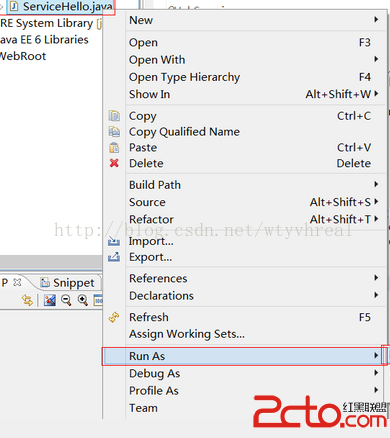Click the Ctrl+V shortcut text
Viewport: 390px width, 438px height.
point(354,147)
